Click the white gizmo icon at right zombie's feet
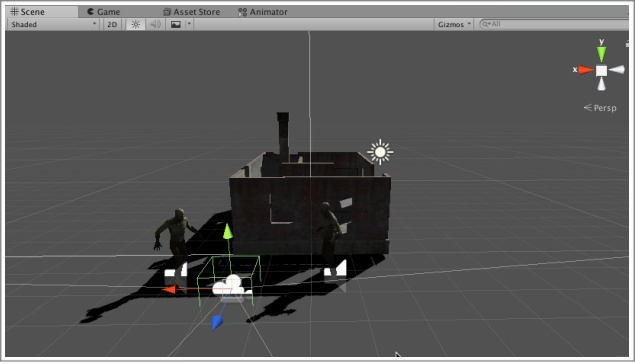Image resolution: width=635 pixels, height=364 pixels. tap(335, 268)
